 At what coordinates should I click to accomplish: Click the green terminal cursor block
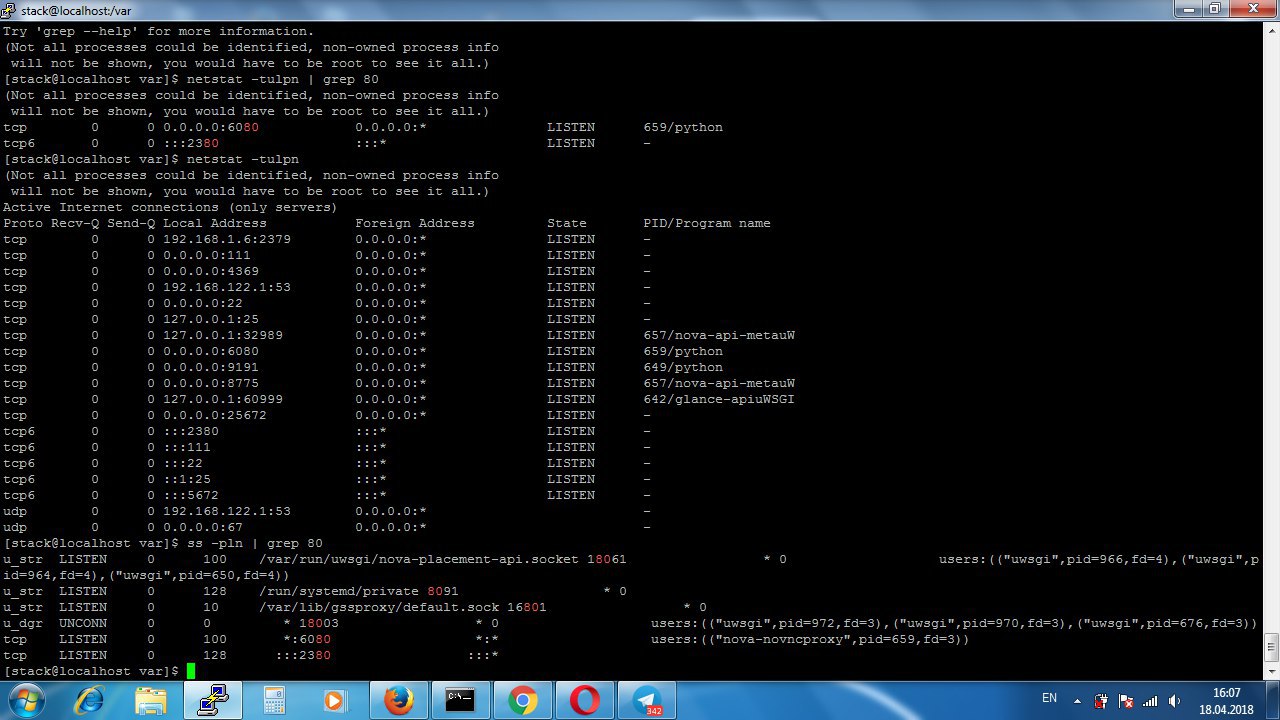pos(191,671)
